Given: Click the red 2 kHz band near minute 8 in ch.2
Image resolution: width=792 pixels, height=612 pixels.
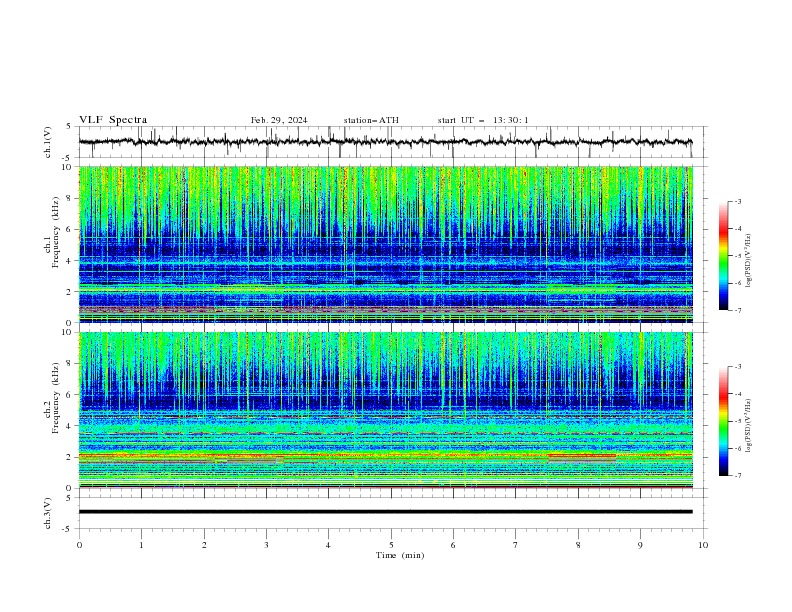Looking at the screenshot, I should pyautogui.click(x=582, y=456).
